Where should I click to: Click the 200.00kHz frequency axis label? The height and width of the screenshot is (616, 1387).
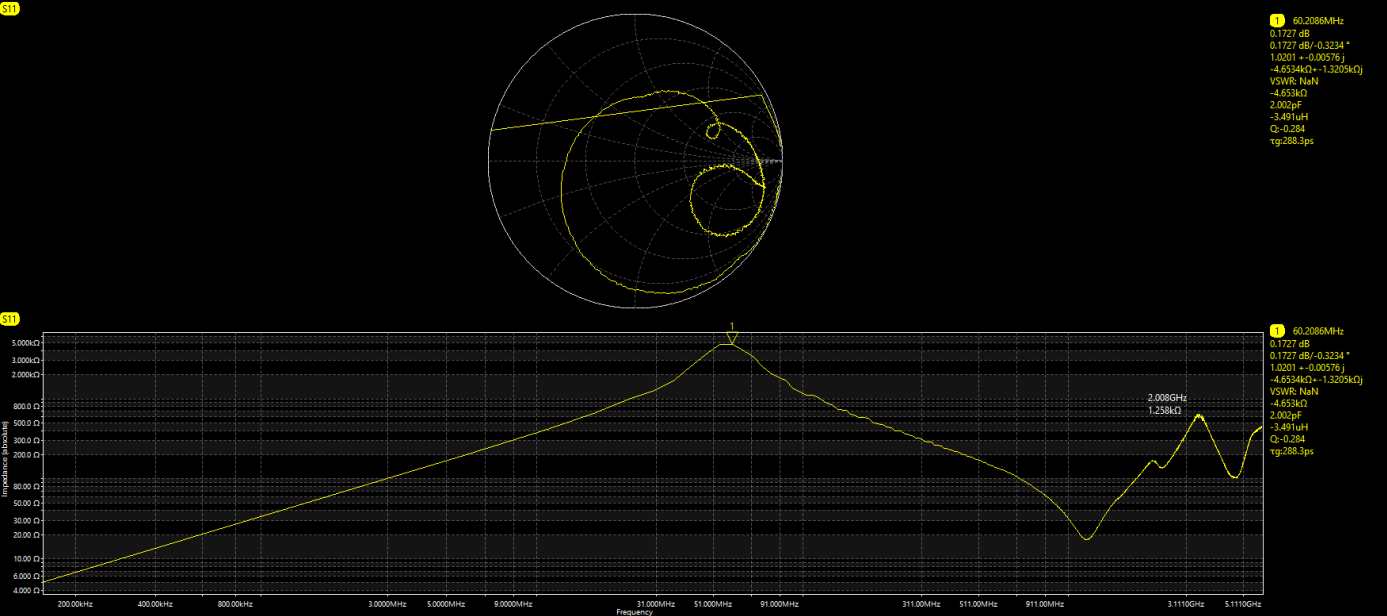tap(75, 604)
